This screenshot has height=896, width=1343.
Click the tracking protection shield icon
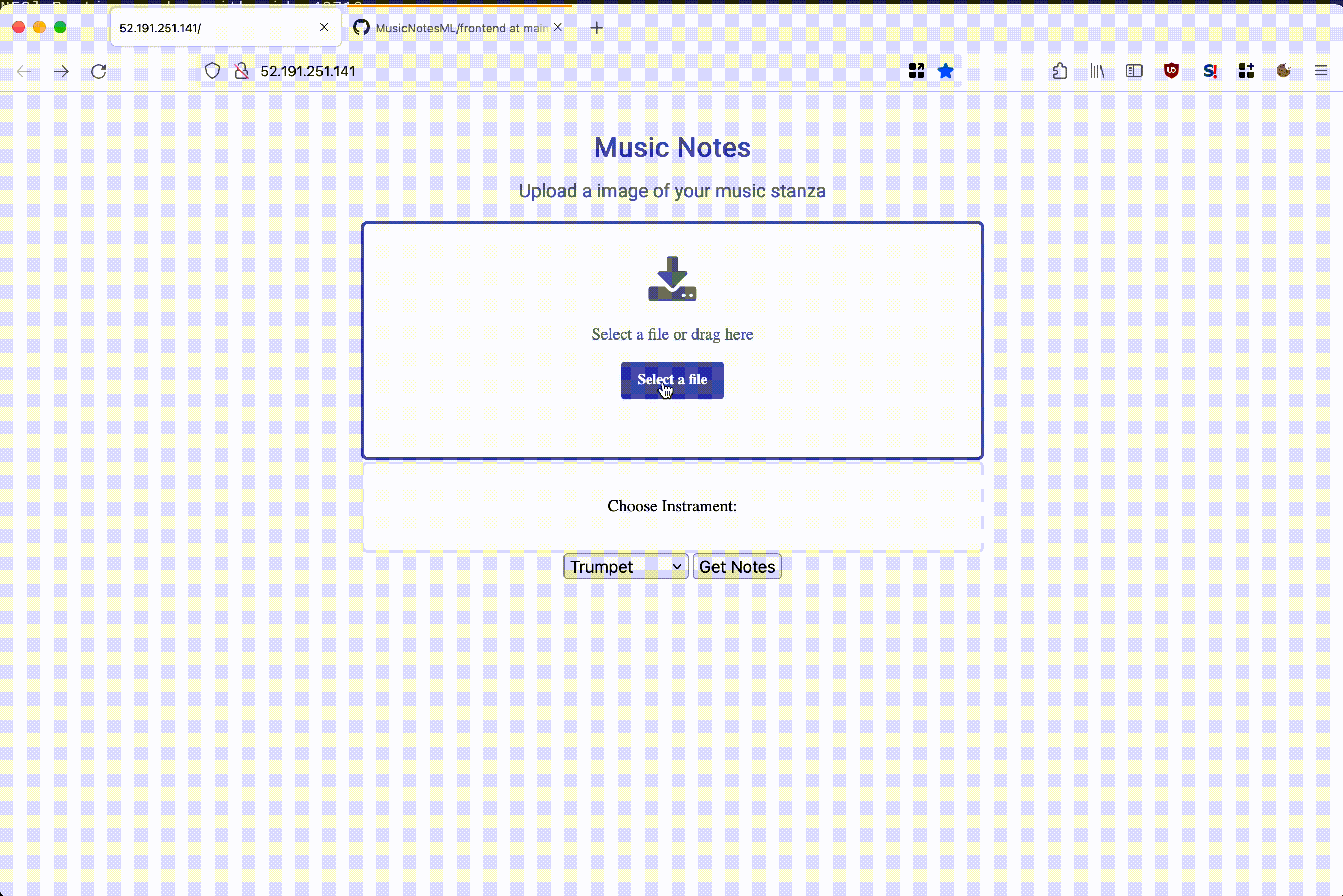(x=212, y=72)
